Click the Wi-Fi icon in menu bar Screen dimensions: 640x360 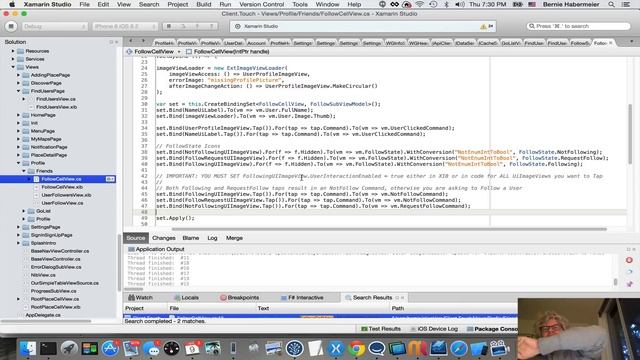point(420,4)
